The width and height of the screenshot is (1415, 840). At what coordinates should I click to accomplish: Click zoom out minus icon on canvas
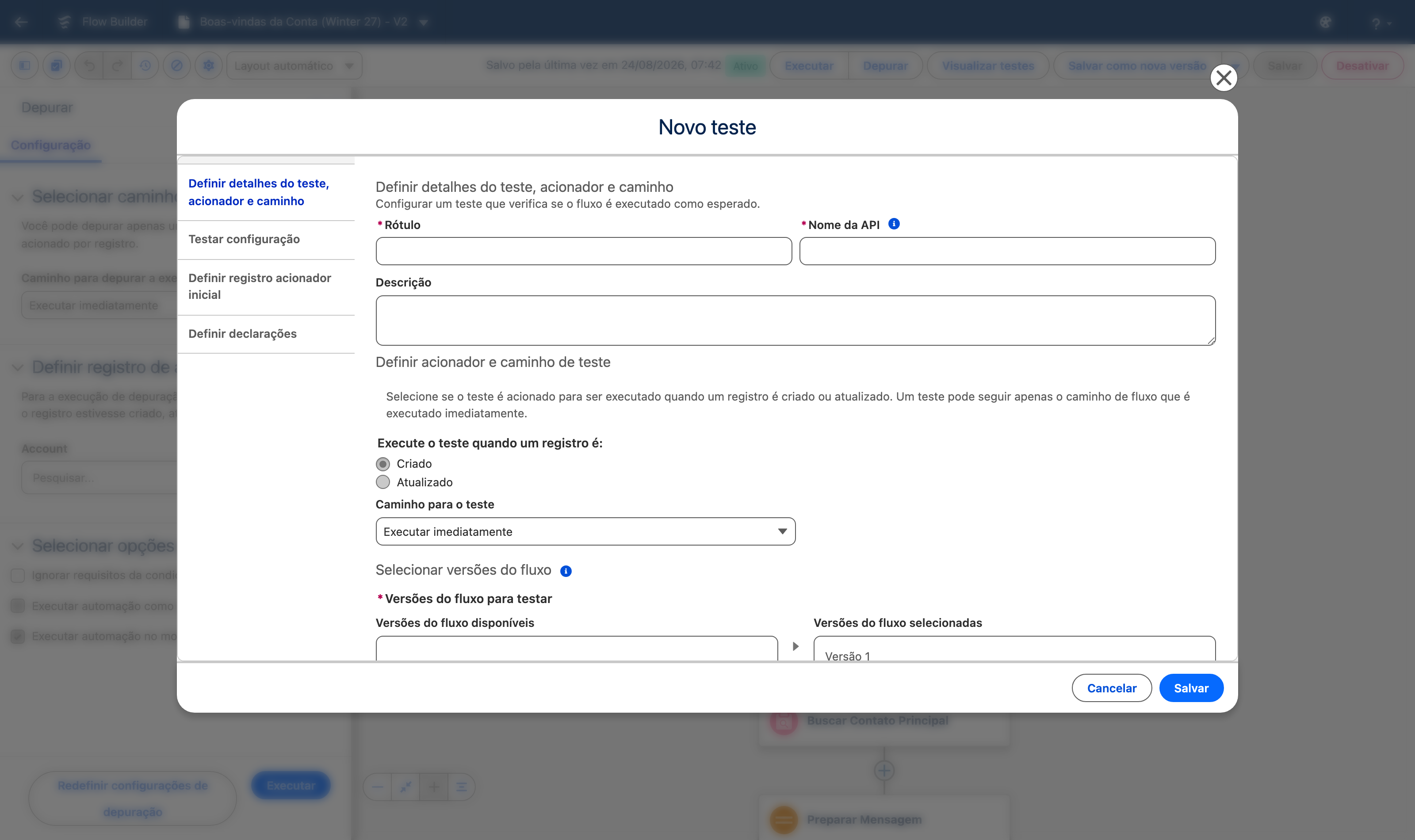pos(378,787)
